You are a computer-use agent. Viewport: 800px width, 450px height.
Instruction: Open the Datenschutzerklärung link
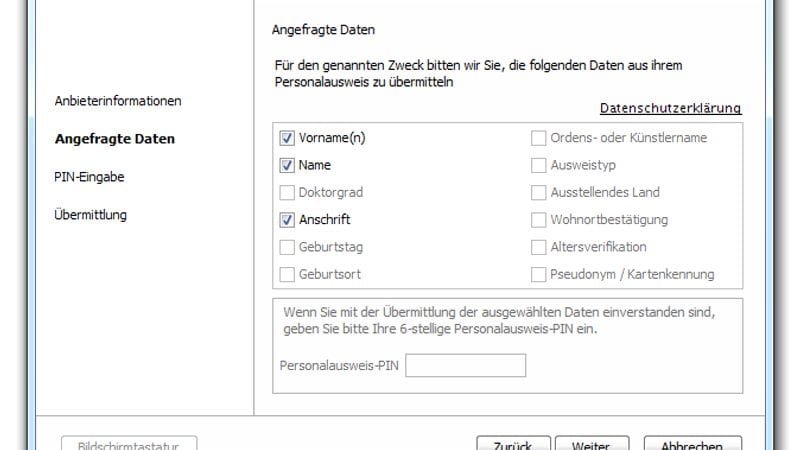tap(670, 108)
